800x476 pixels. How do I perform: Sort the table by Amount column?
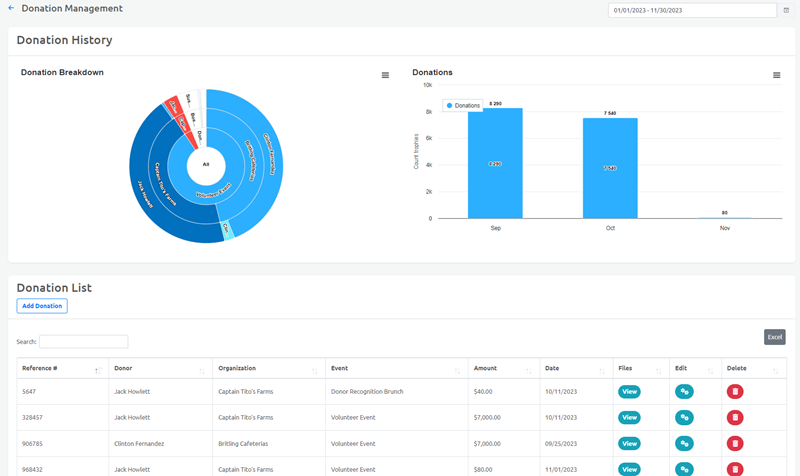[x=504, y=368]
